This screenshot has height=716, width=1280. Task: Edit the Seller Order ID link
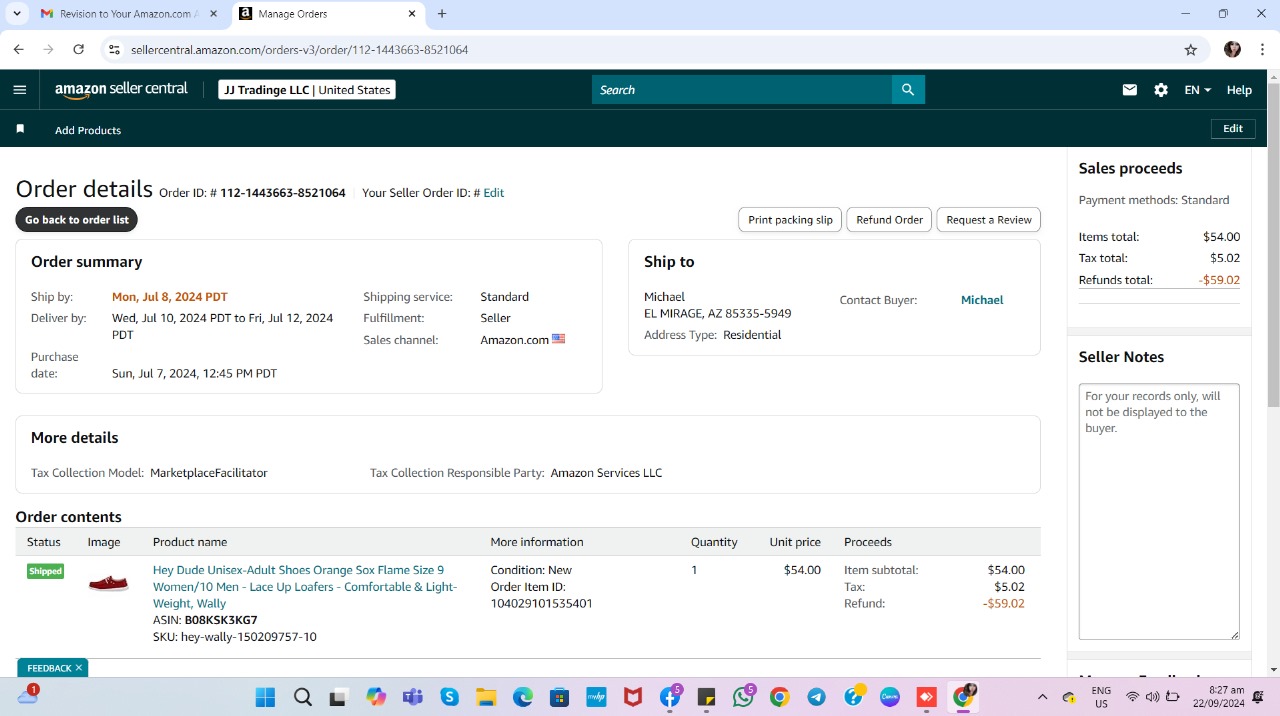coord(493,193)
